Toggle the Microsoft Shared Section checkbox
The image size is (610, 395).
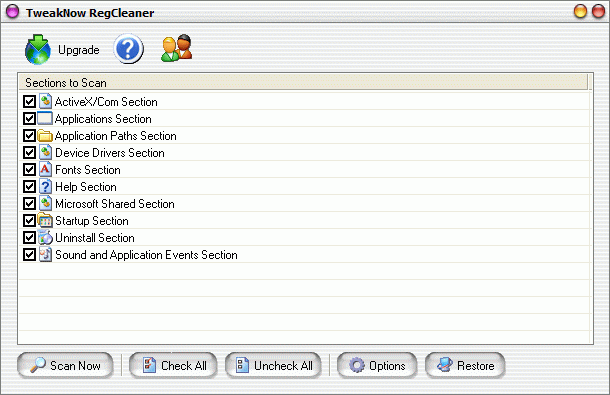tap(29, 204)
